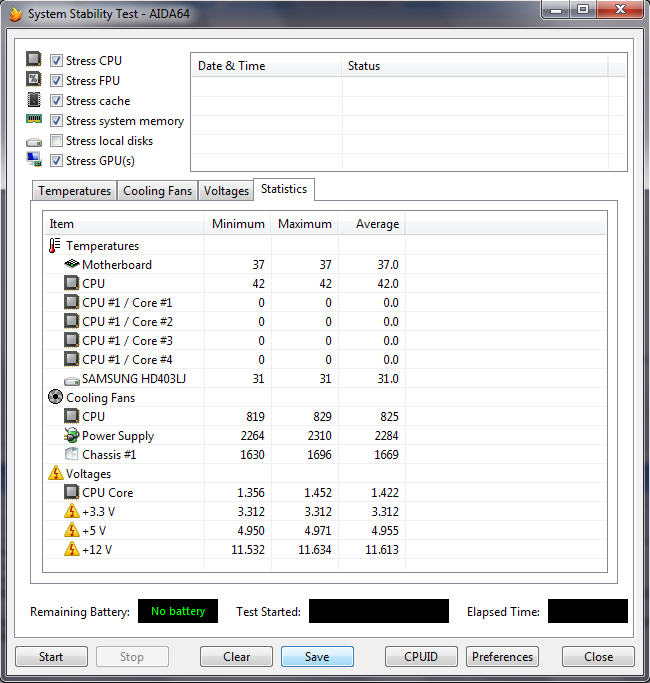
Task: Click the Temperatures thermometer icon
Action: [54, 246]
